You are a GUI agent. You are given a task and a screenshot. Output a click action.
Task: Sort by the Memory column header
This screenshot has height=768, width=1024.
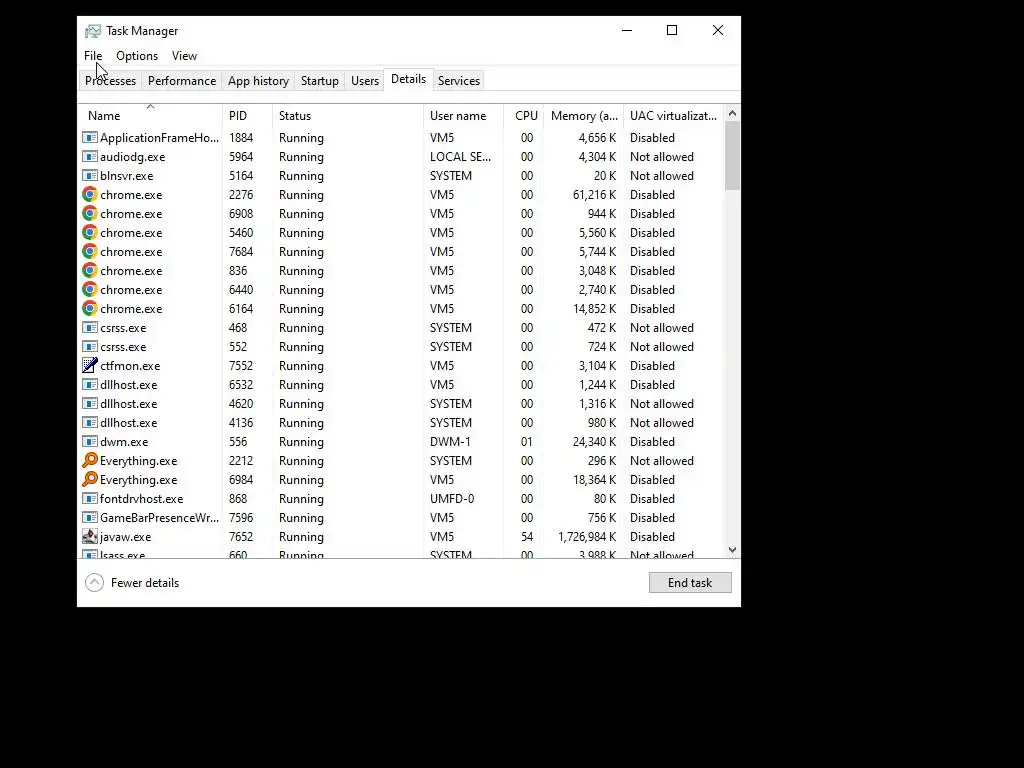click(x=584, y=116)
